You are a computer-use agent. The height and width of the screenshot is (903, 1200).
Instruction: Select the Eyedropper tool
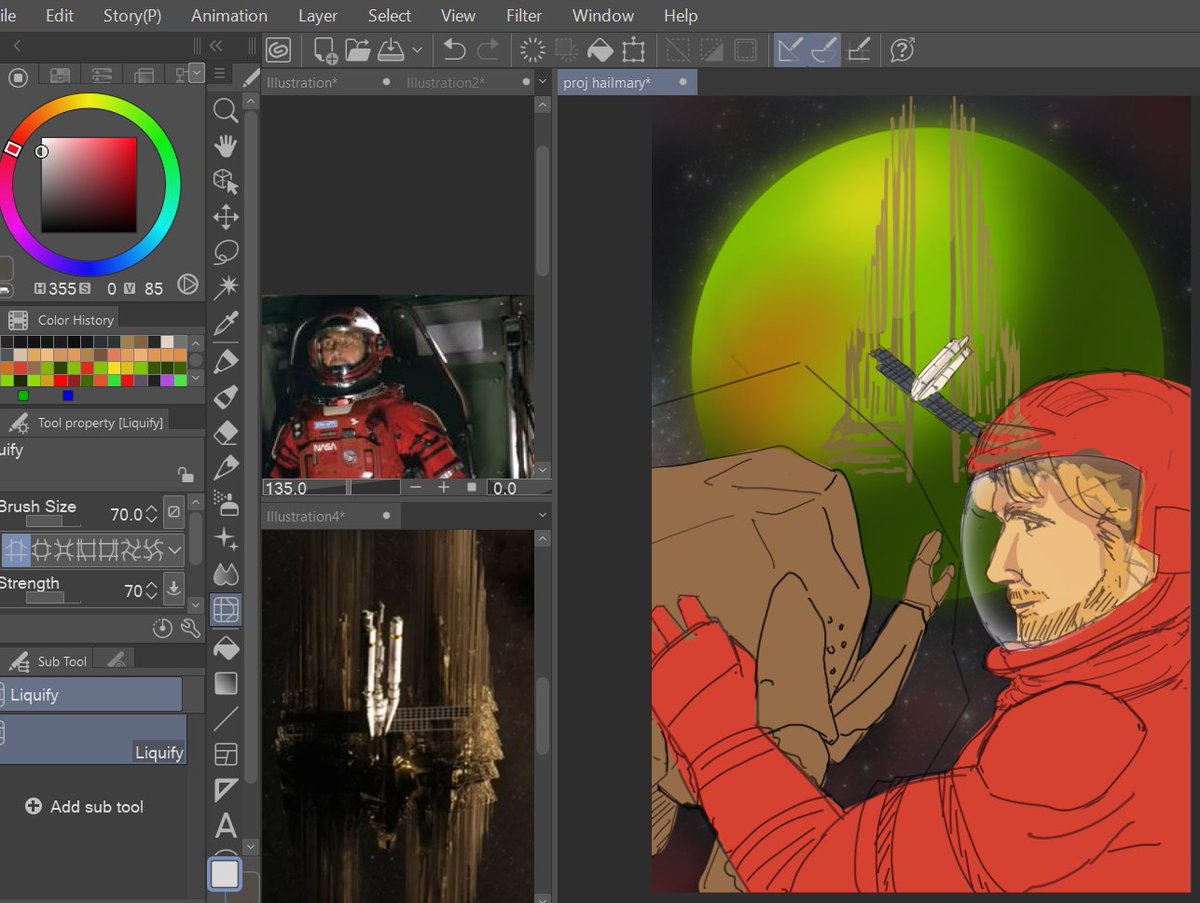pyautogui.click(x=226, y=323)
